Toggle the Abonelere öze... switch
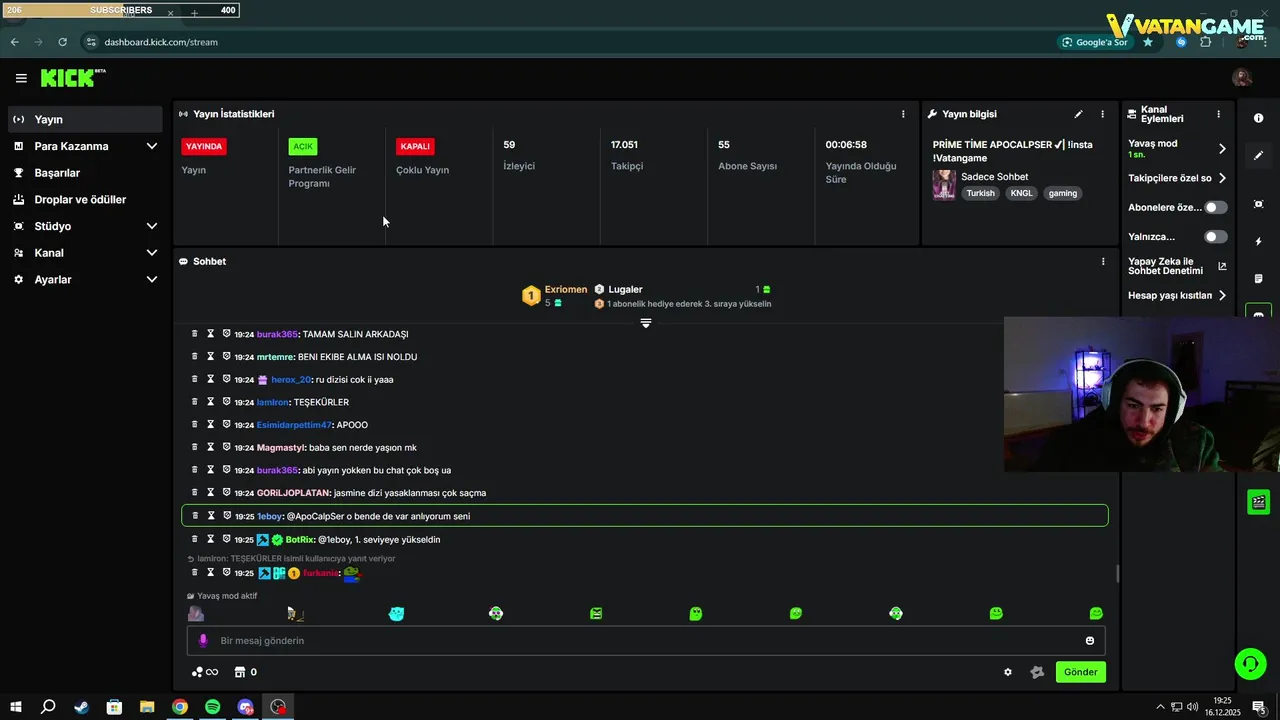The width and height of the screenshot is (1280, 720). (1216, 207)
